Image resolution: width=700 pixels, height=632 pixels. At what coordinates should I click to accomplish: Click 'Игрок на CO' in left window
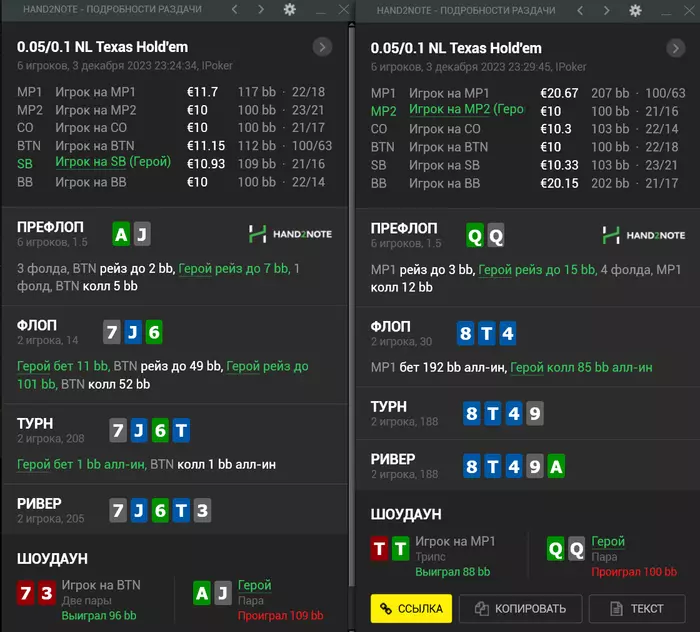pyautogui.click(x=91, y=128)
